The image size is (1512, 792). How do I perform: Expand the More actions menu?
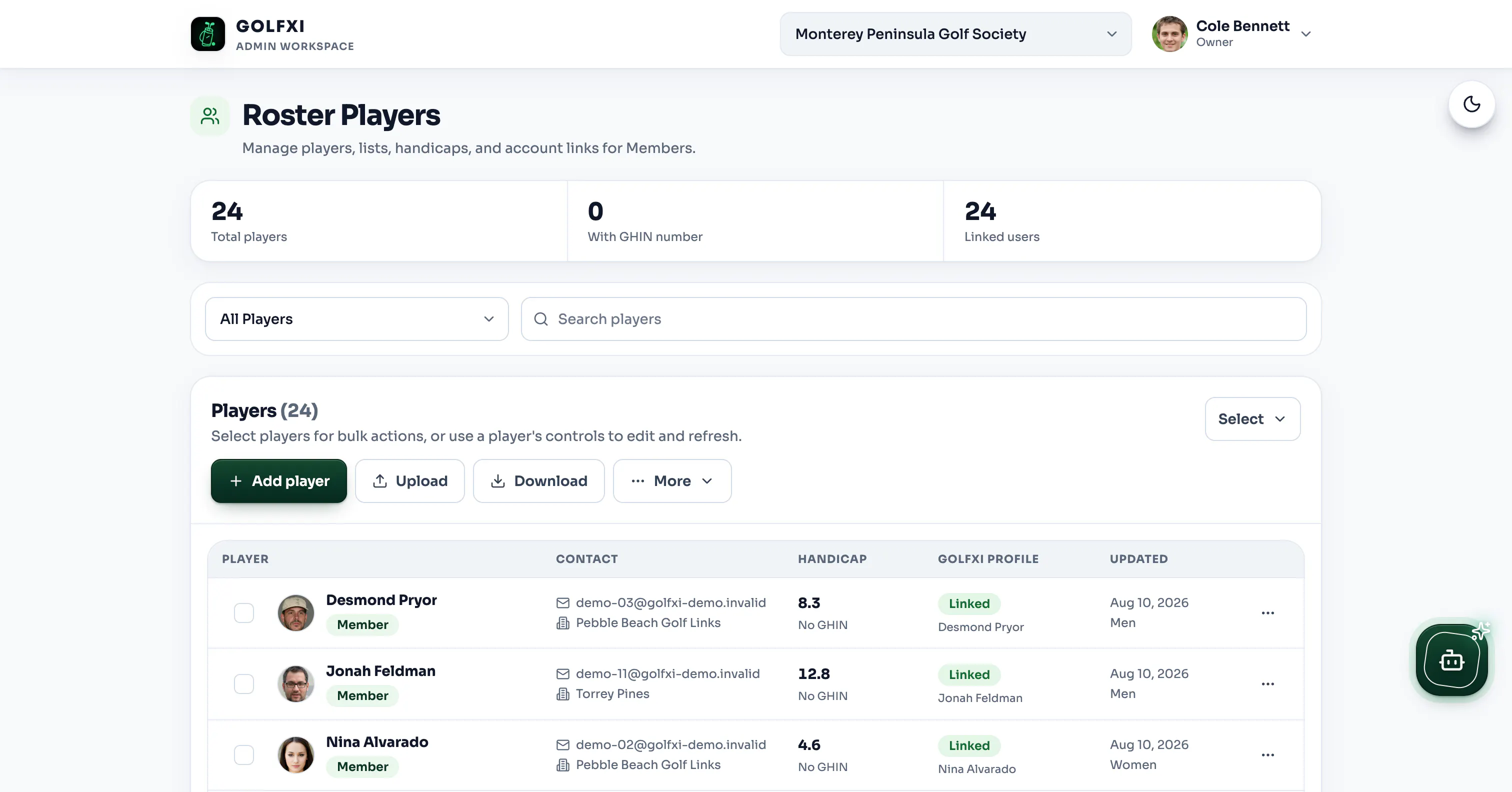(x=672, y=481)
